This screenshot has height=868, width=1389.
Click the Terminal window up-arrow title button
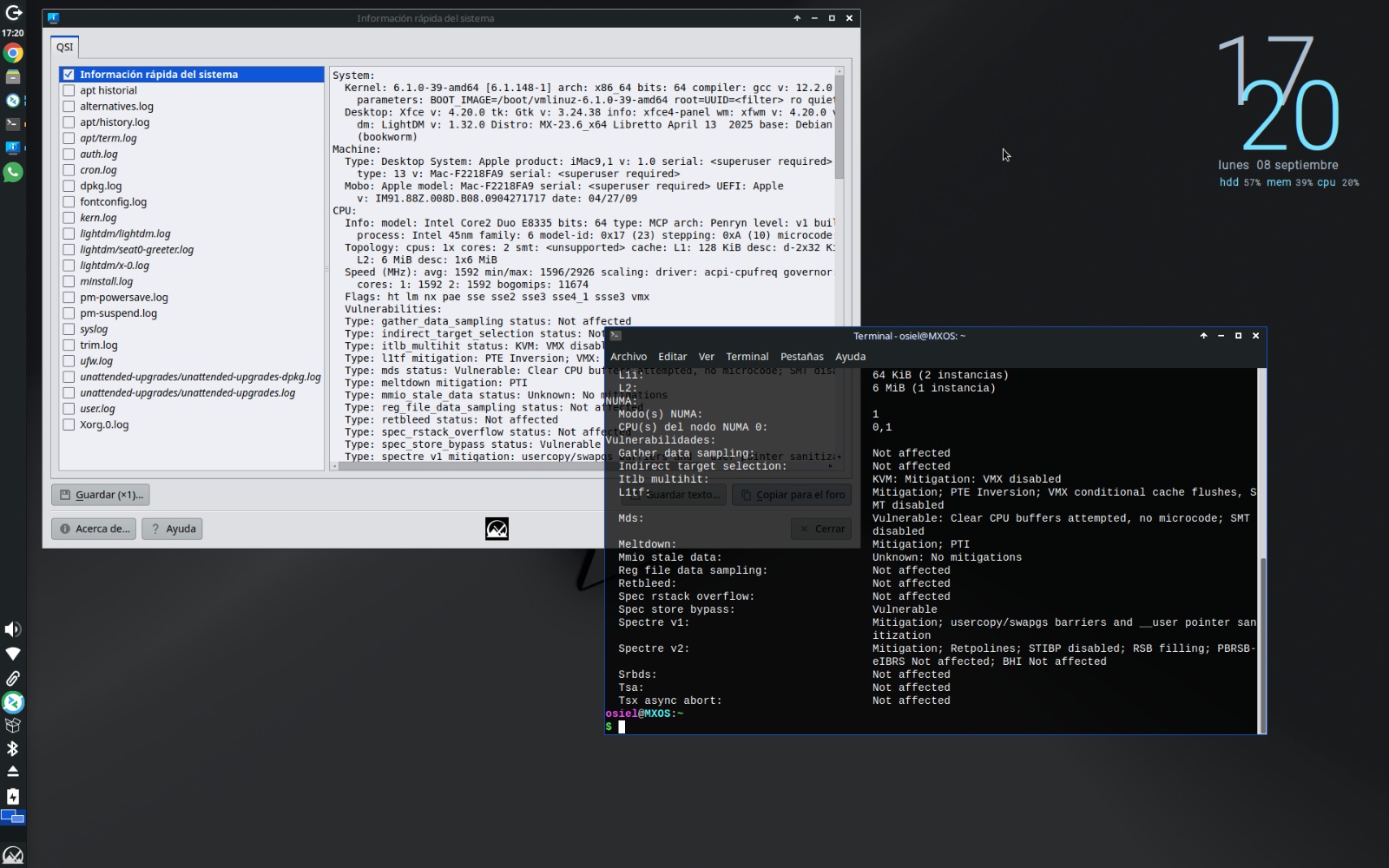click(1203, 336)
